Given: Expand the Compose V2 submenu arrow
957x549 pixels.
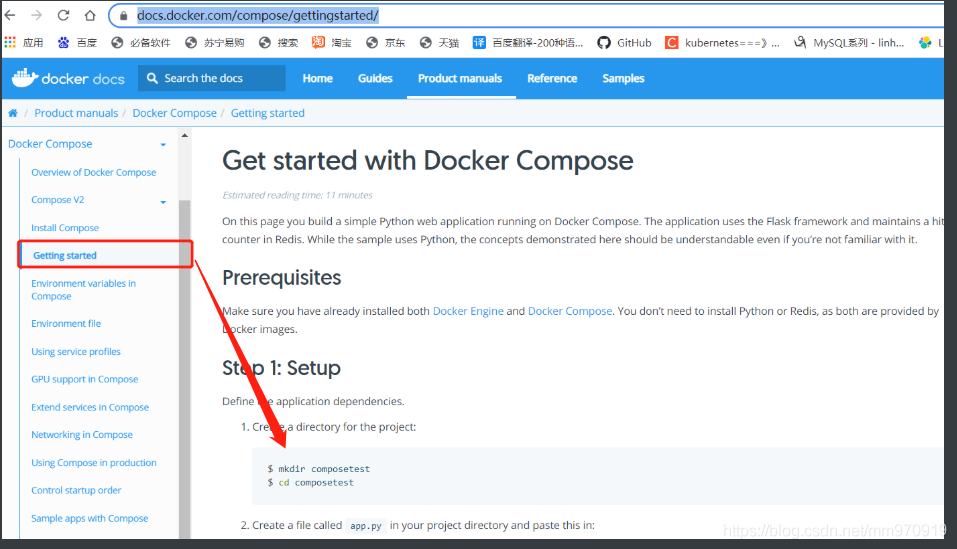Looking at the screenshot, I should 163,202.
